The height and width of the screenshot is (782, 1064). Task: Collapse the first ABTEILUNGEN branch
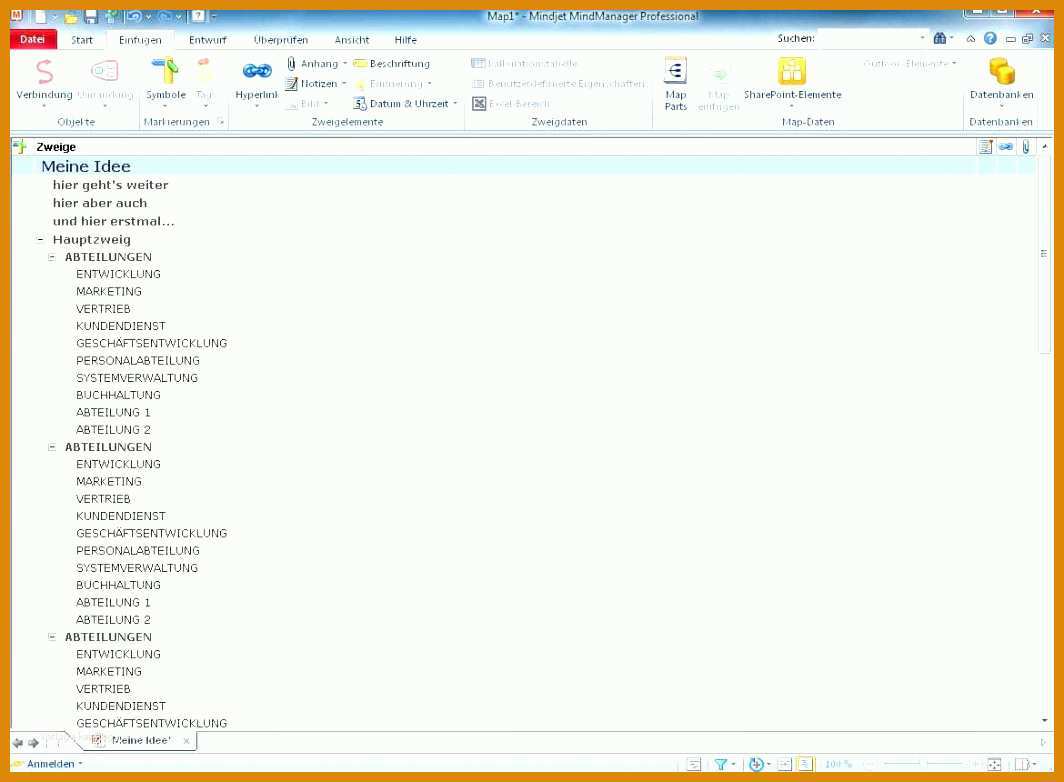tap(52, 257)
